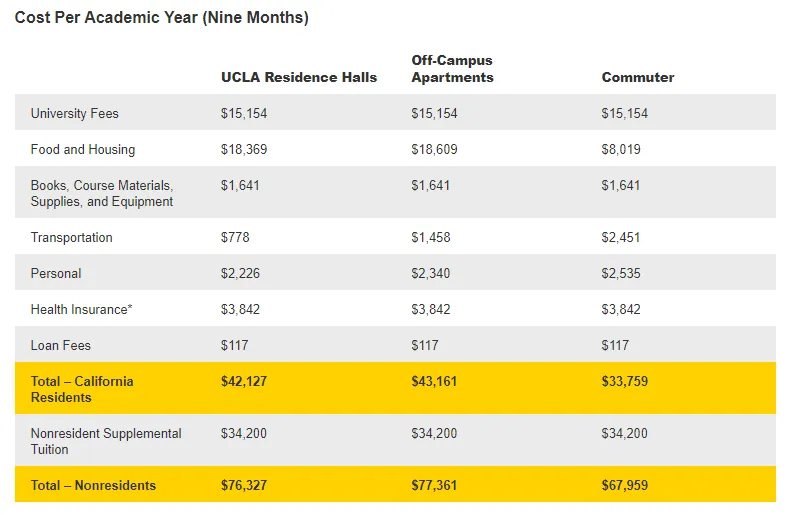Click the Off-Campus Apartments column header
This screenshot has height=515, width=789.
[x=452, y=69]
